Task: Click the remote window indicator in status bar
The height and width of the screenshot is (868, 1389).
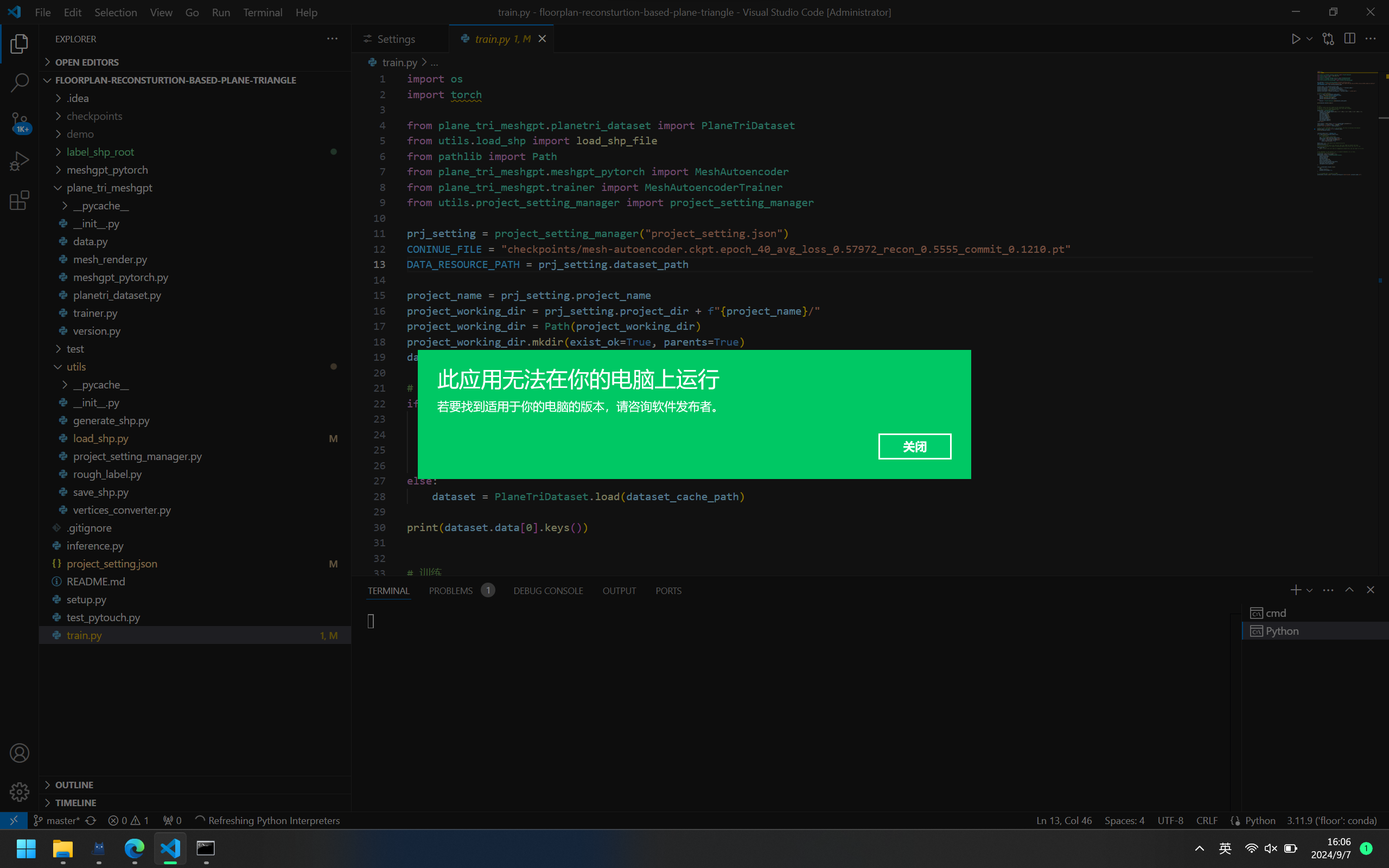Action: (x=13, y=820)
